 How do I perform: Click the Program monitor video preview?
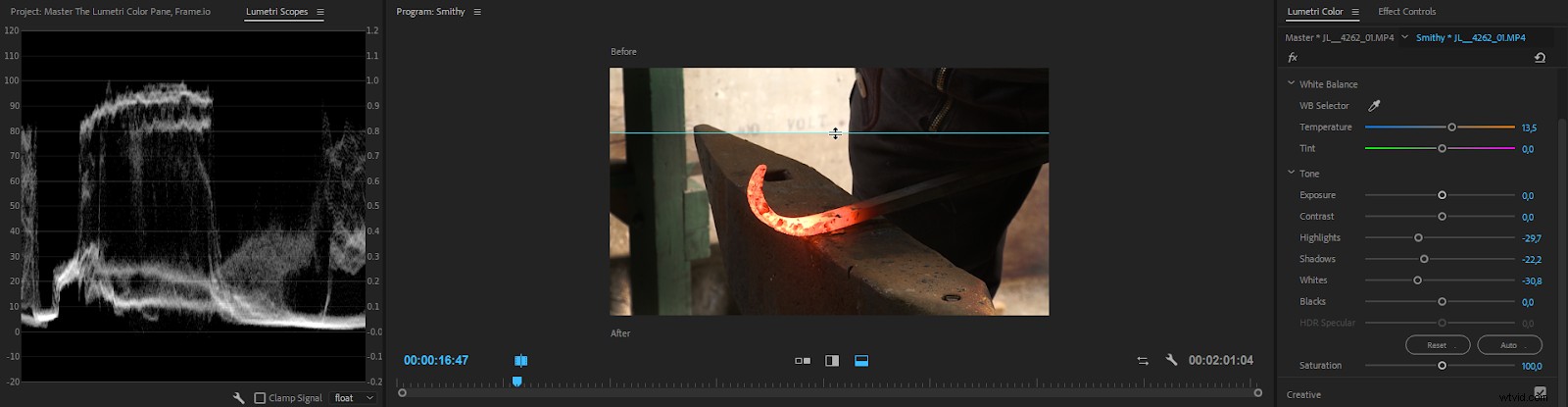[829, 191]
